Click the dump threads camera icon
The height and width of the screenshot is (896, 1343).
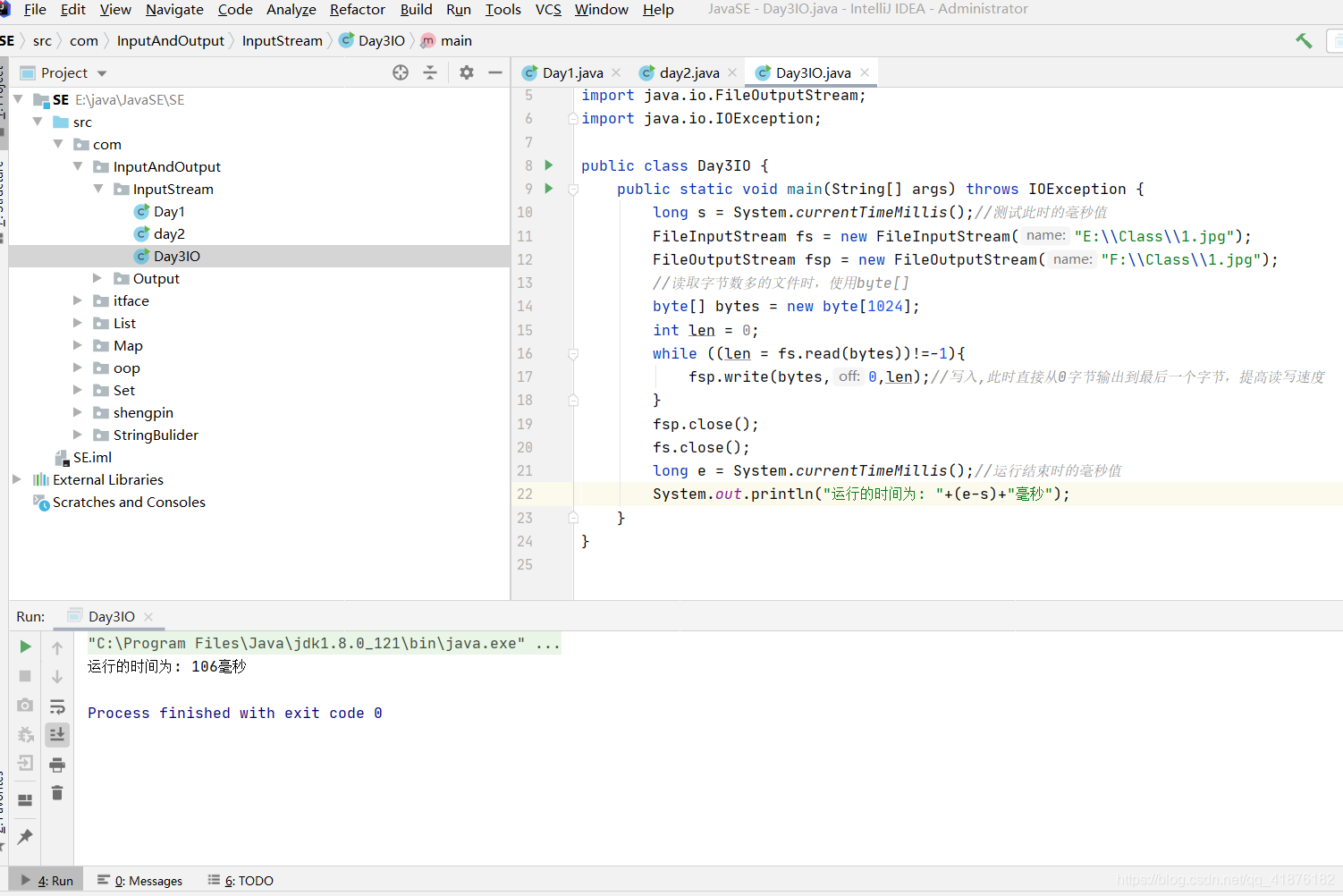click(x=25, y=706)
